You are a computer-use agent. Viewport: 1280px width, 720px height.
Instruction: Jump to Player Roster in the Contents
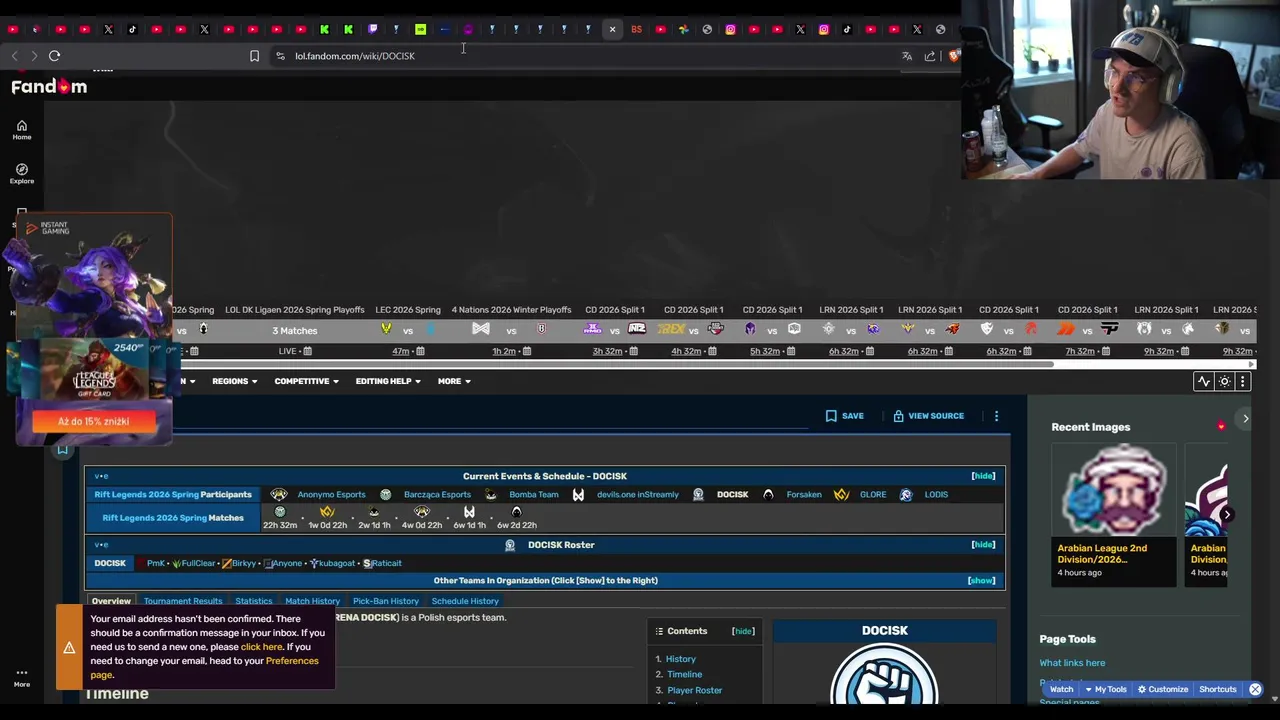coord(694,690)
